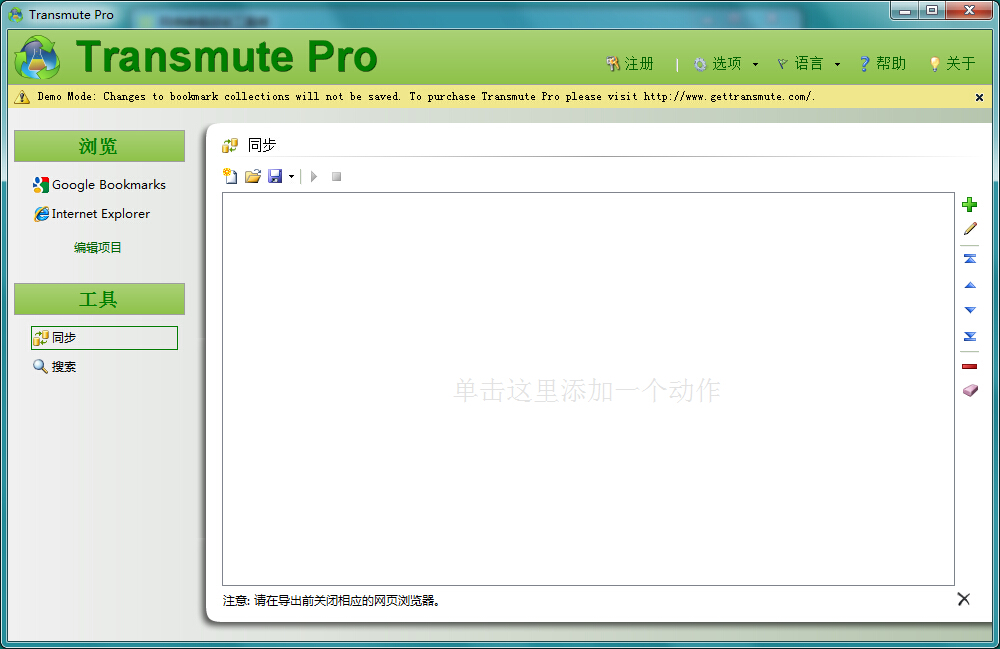Add an action with the green plus
The width and height of the screenshot is (1000, 649).
pyautogui.click(x=969, y=205)
